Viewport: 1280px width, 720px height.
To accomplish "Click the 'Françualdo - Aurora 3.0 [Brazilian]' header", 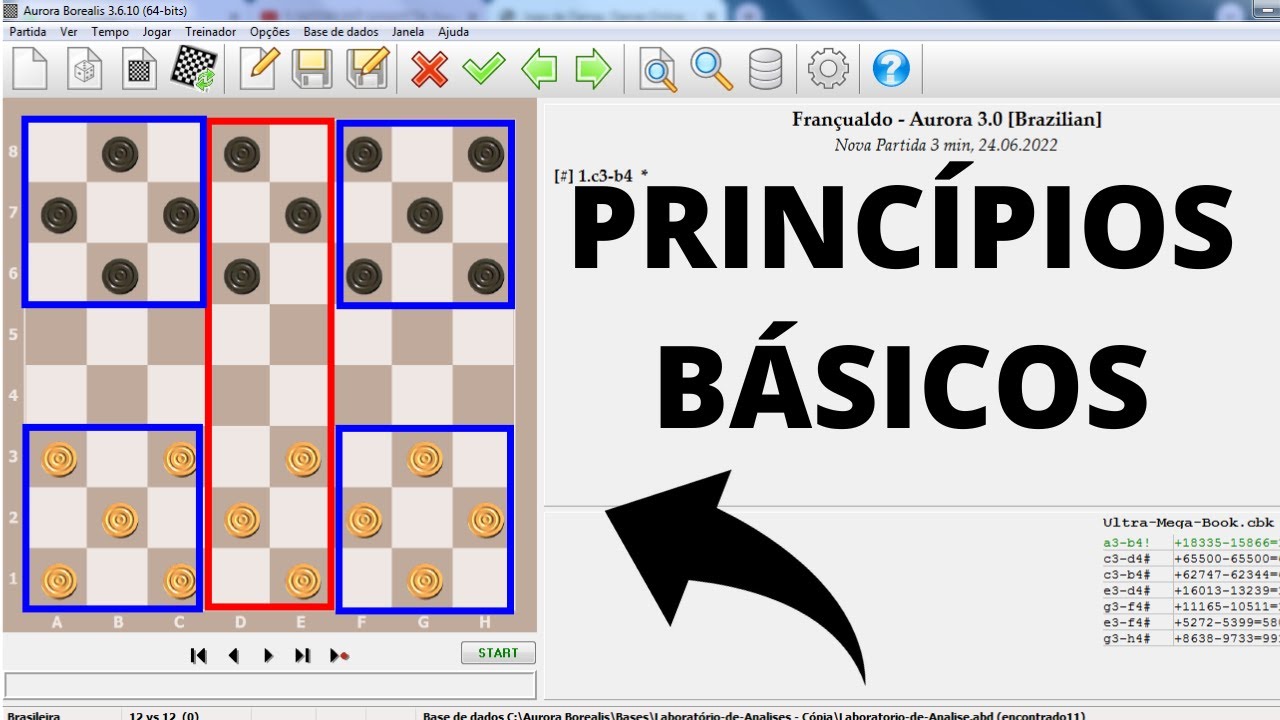I will click(946, 120).
